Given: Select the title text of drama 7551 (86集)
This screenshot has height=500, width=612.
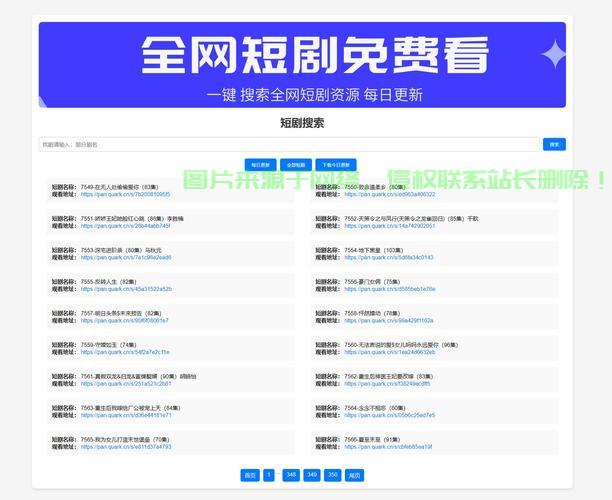Looking at the screenshot, I should [x=132, y=219].
